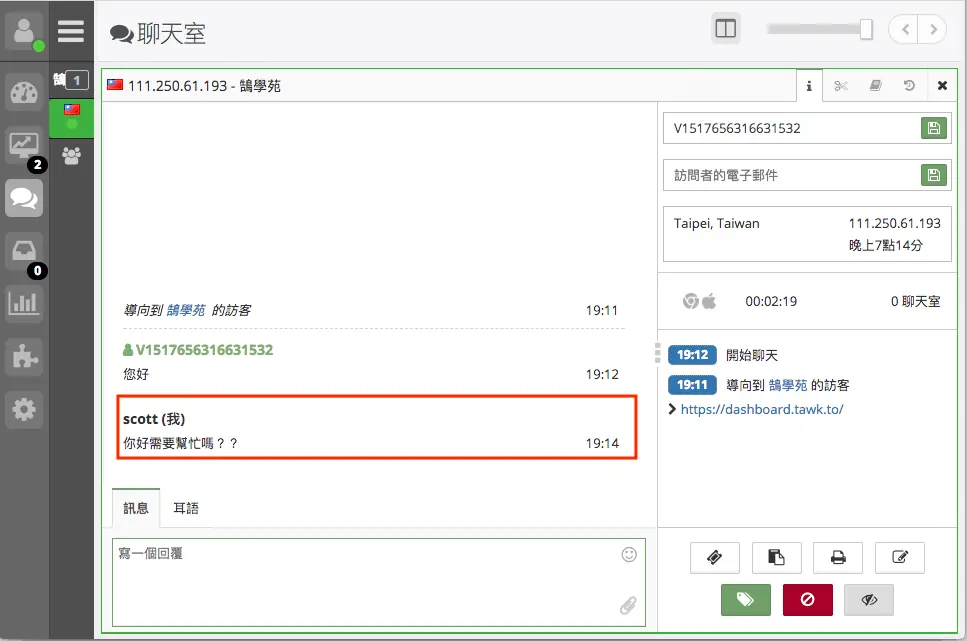Open the knowledge base book tab
This screenshot has width=967, height=641.
click(x=875, y=86)
